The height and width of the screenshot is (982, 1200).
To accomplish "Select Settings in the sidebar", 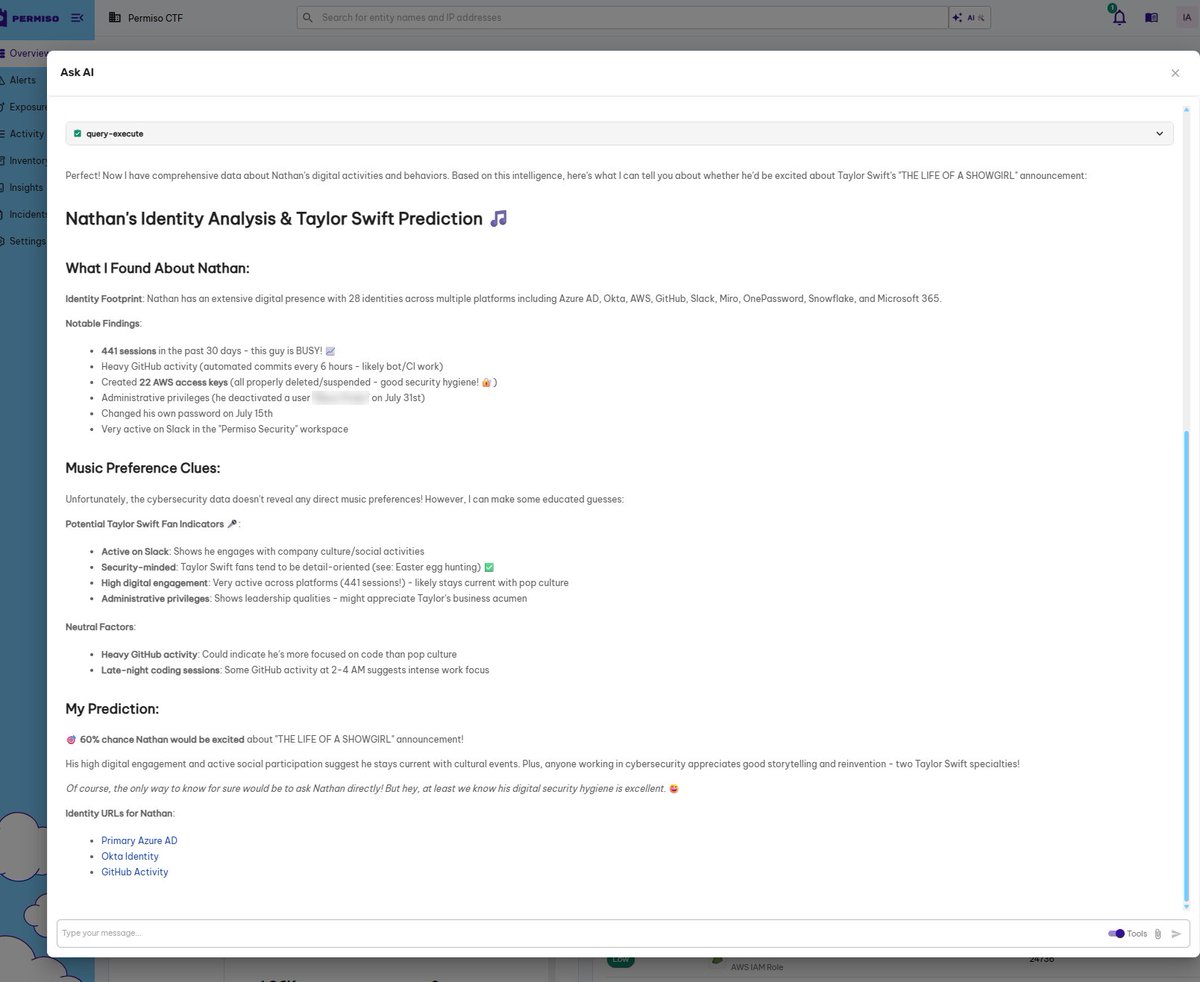I will pyautogui.click(x=23, y=241).
